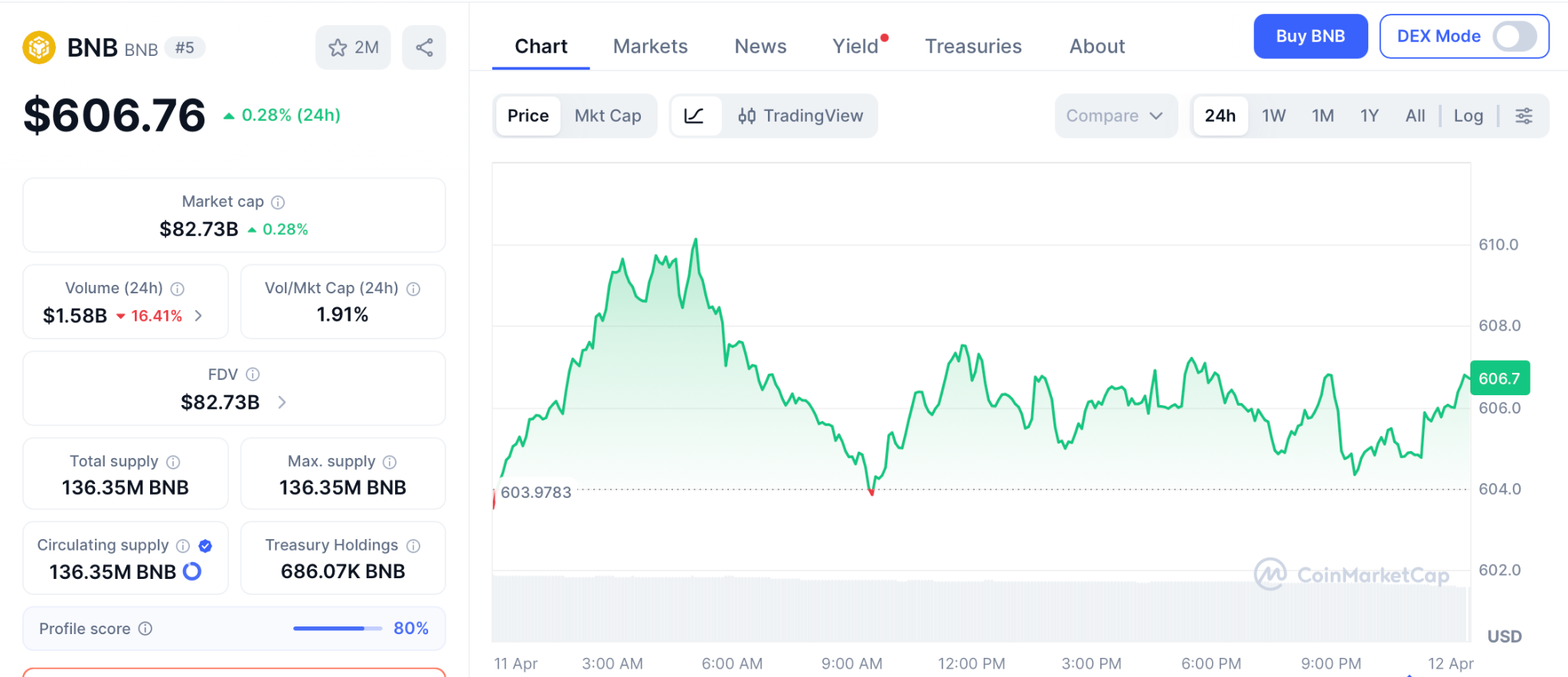1568x677 pixels.
Task: Click the Profile score info icon
Action: tap(145, 629)
